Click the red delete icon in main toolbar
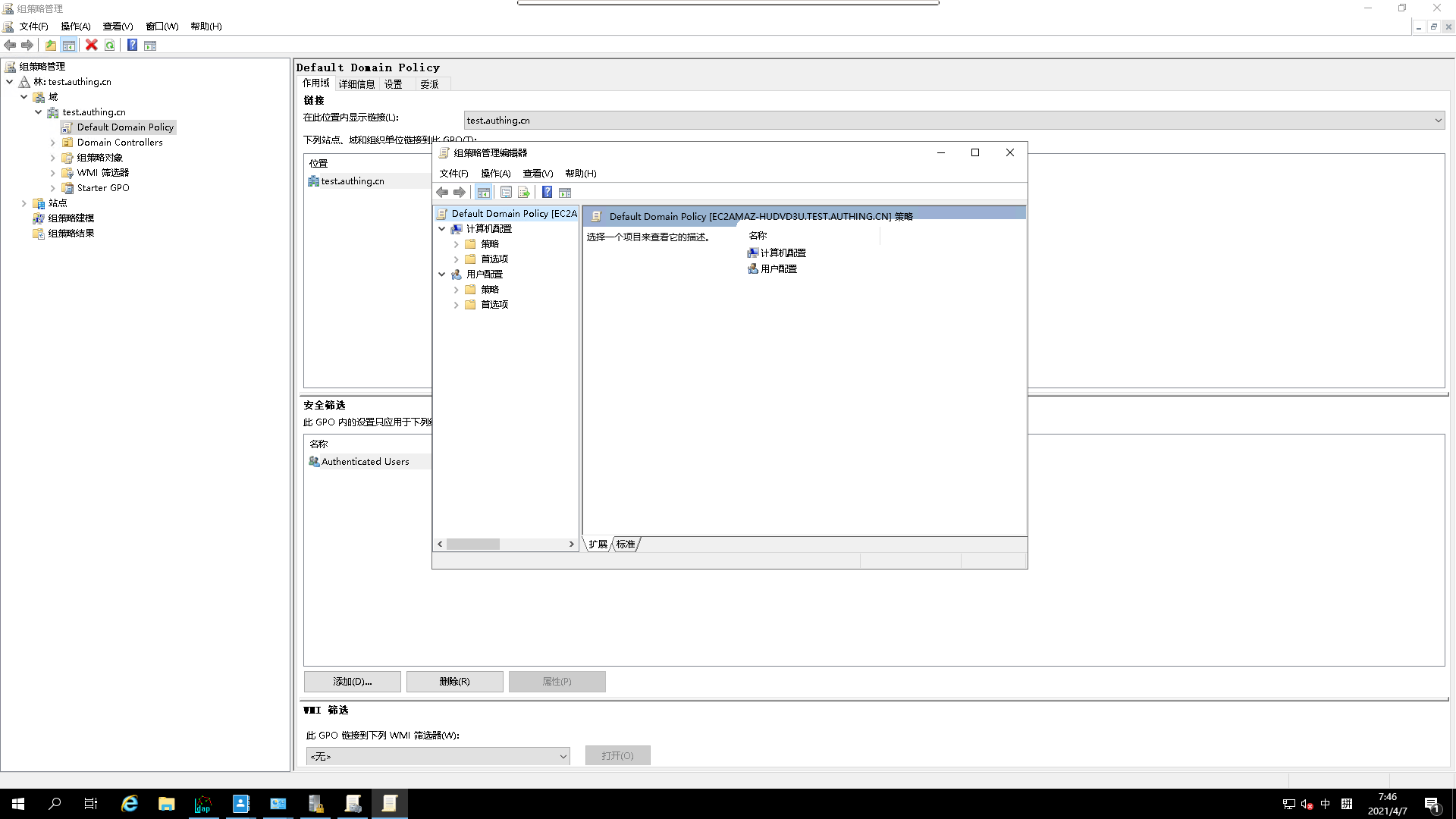The height and width of the screenshot is (819, 1456). point(92,45)
